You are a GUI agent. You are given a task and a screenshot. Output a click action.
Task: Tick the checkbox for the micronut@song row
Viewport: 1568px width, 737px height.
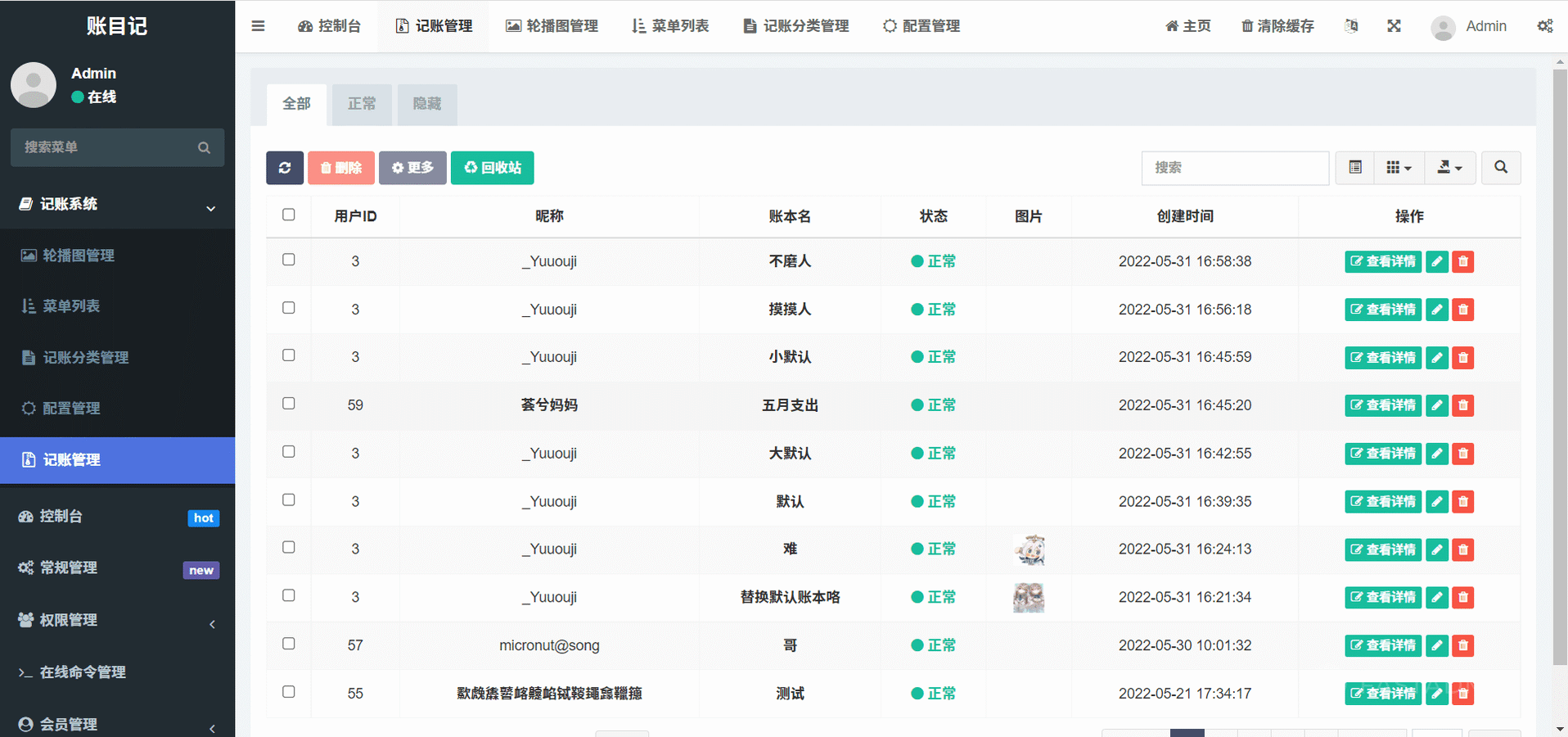click(289, 644)
